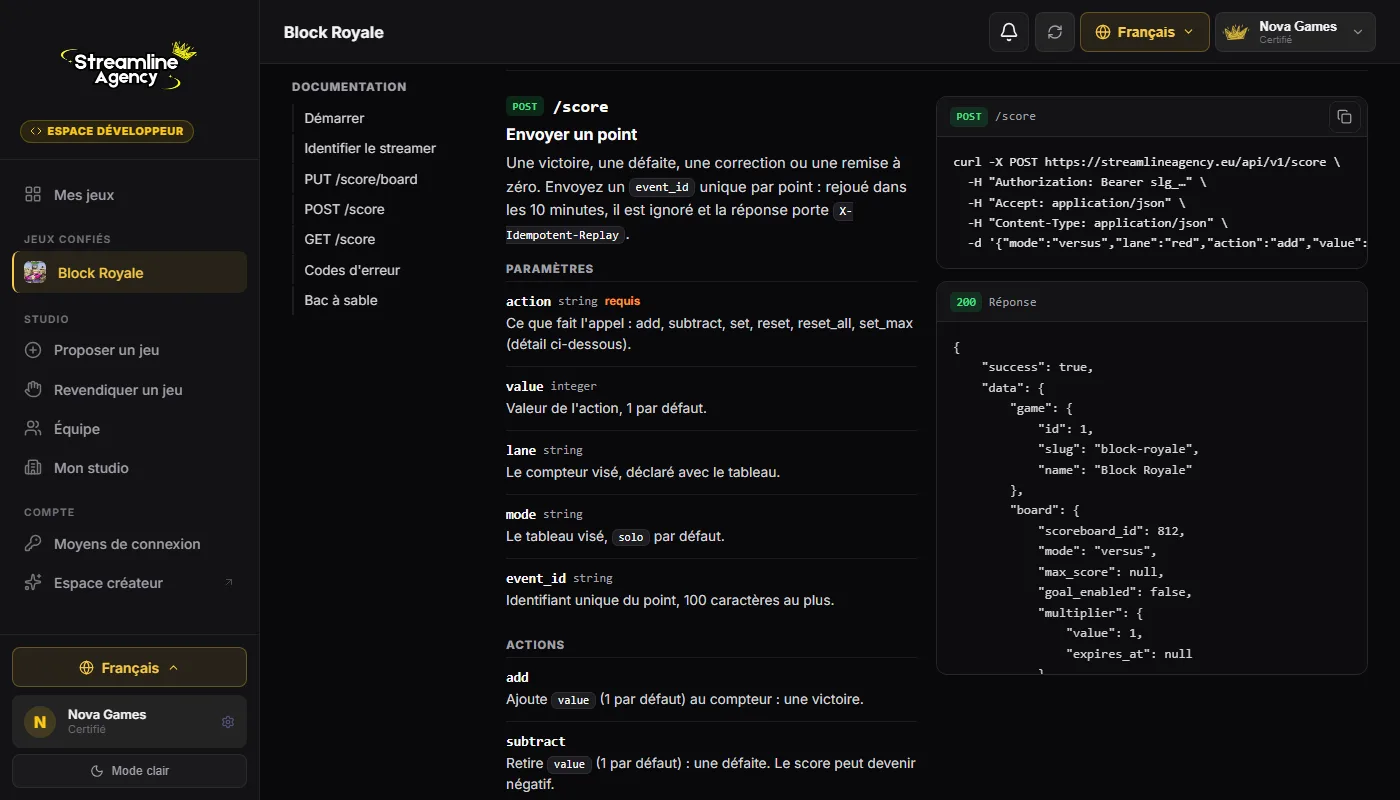Viewport: 1400px width, 800px height.
Task: Click the event_id parameter name
Action: [536, 578]
